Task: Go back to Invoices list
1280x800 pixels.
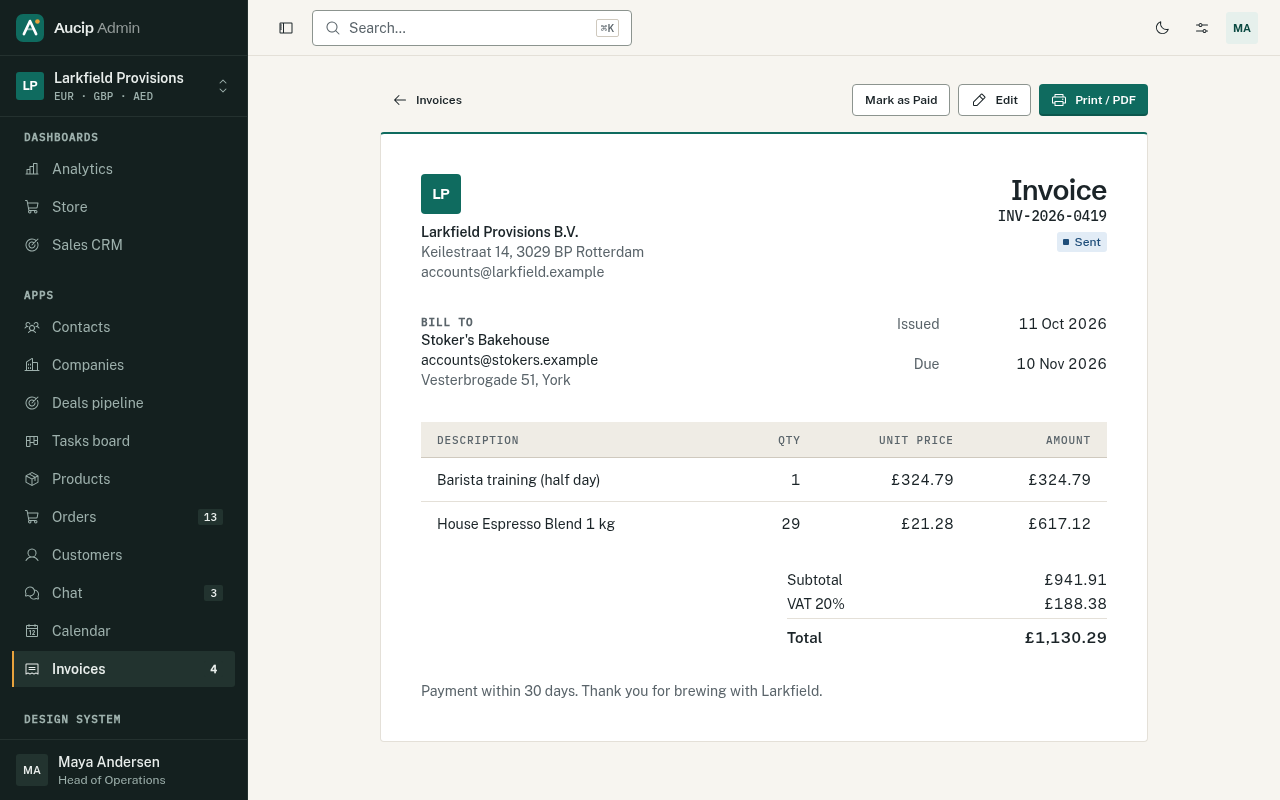Action: 427,100
